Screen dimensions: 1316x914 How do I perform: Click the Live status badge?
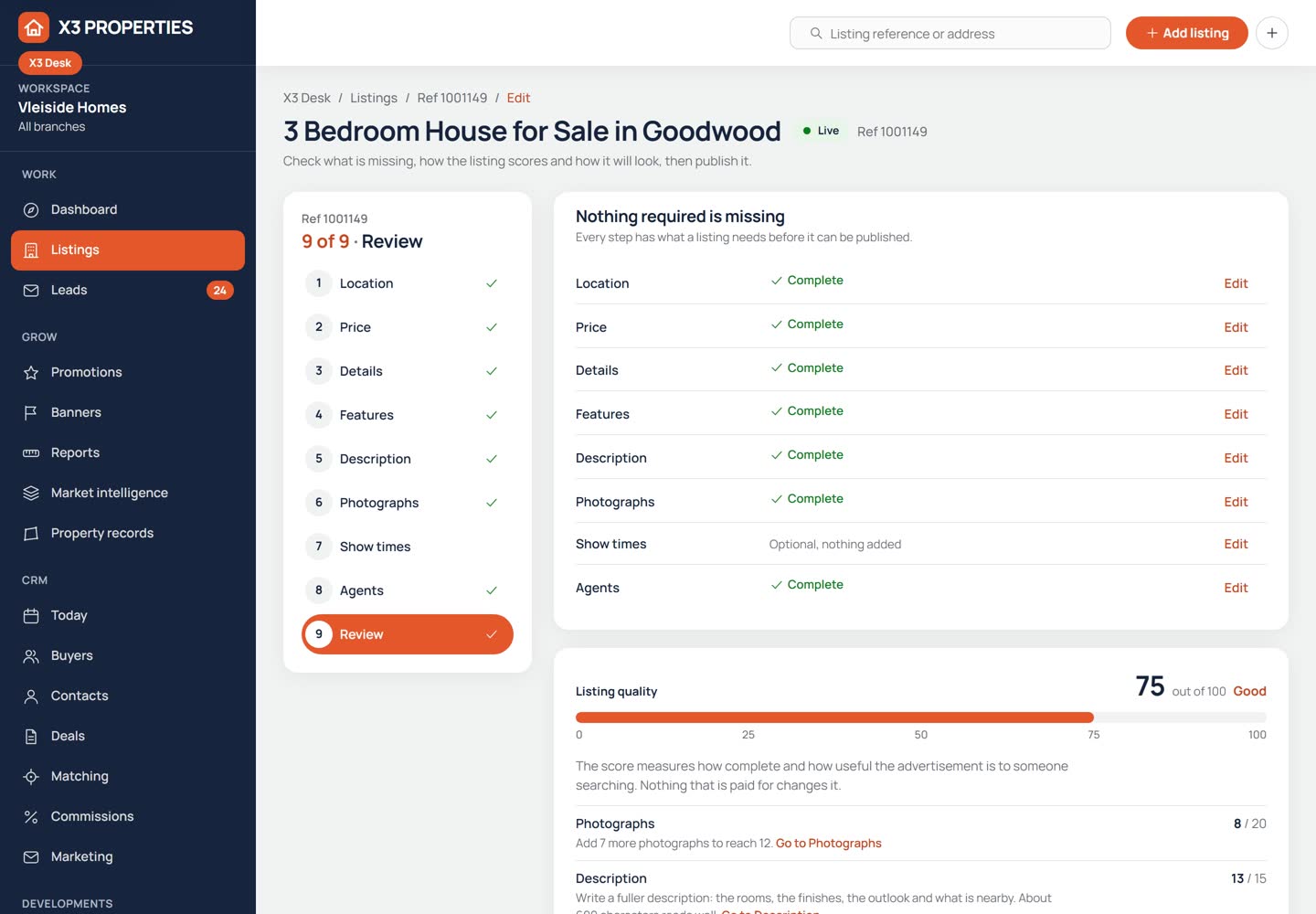click(x=821, y=131)
